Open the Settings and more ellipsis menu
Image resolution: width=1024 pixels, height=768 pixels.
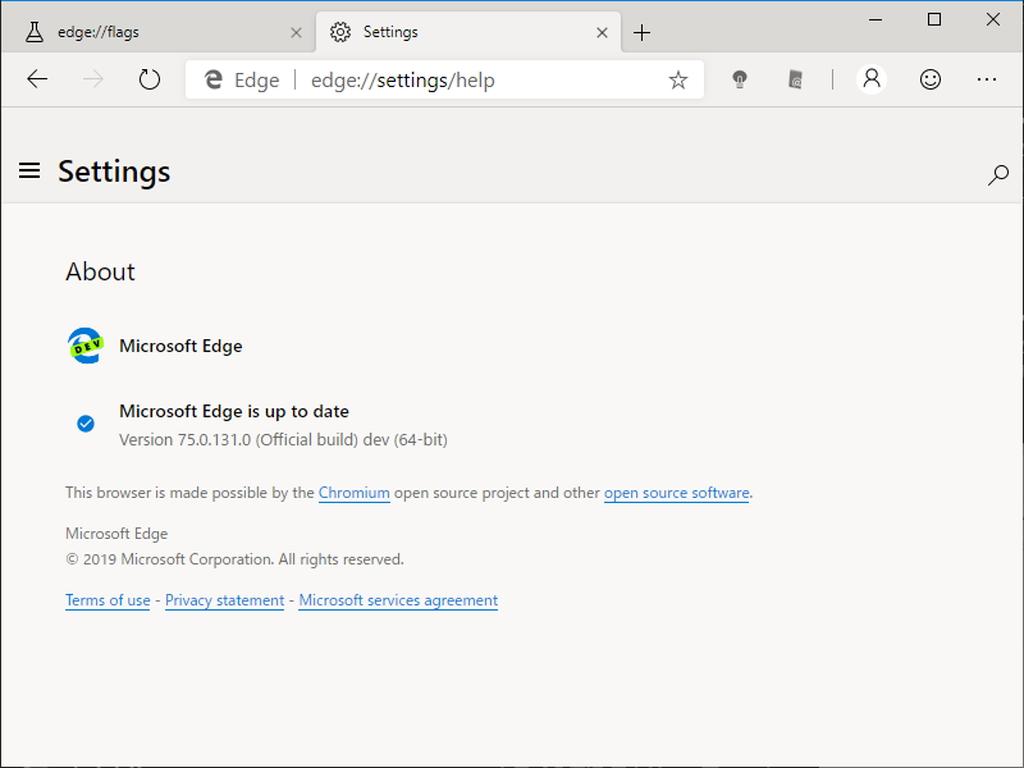987,79
